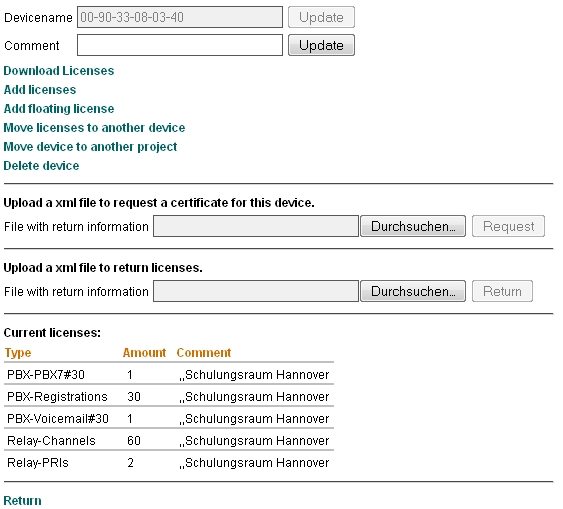Screen dimensions: 563x509
Task: Click the Return link at the bottom
Action: tap(23, 500)
